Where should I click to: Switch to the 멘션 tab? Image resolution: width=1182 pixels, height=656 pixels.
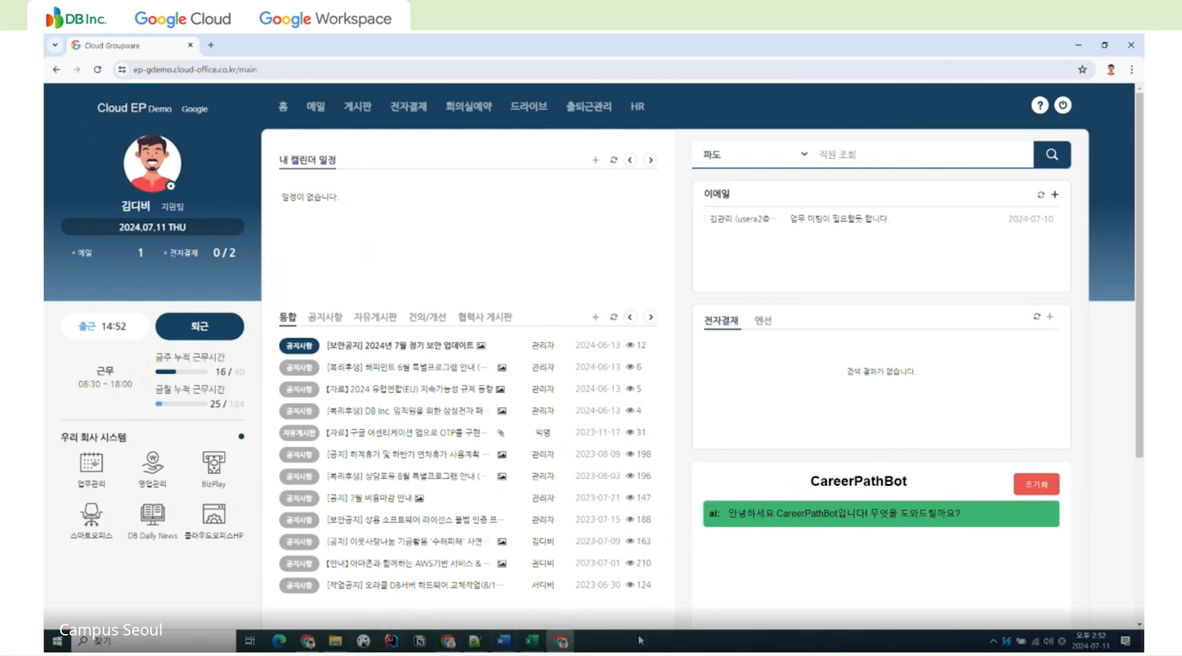tap(764, 320)
